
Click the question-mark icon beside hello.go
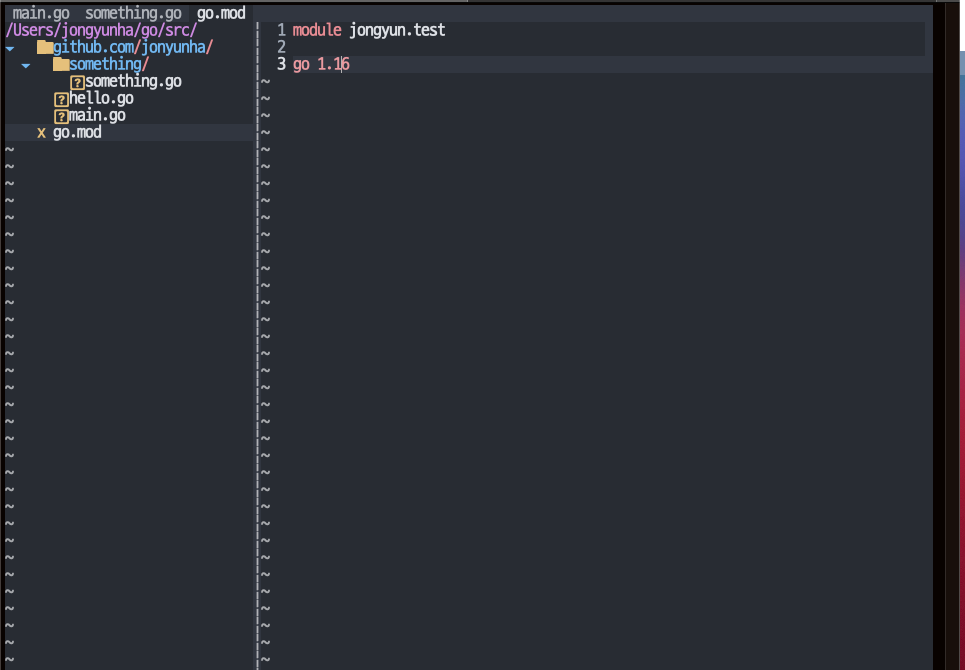click(61, 99)
